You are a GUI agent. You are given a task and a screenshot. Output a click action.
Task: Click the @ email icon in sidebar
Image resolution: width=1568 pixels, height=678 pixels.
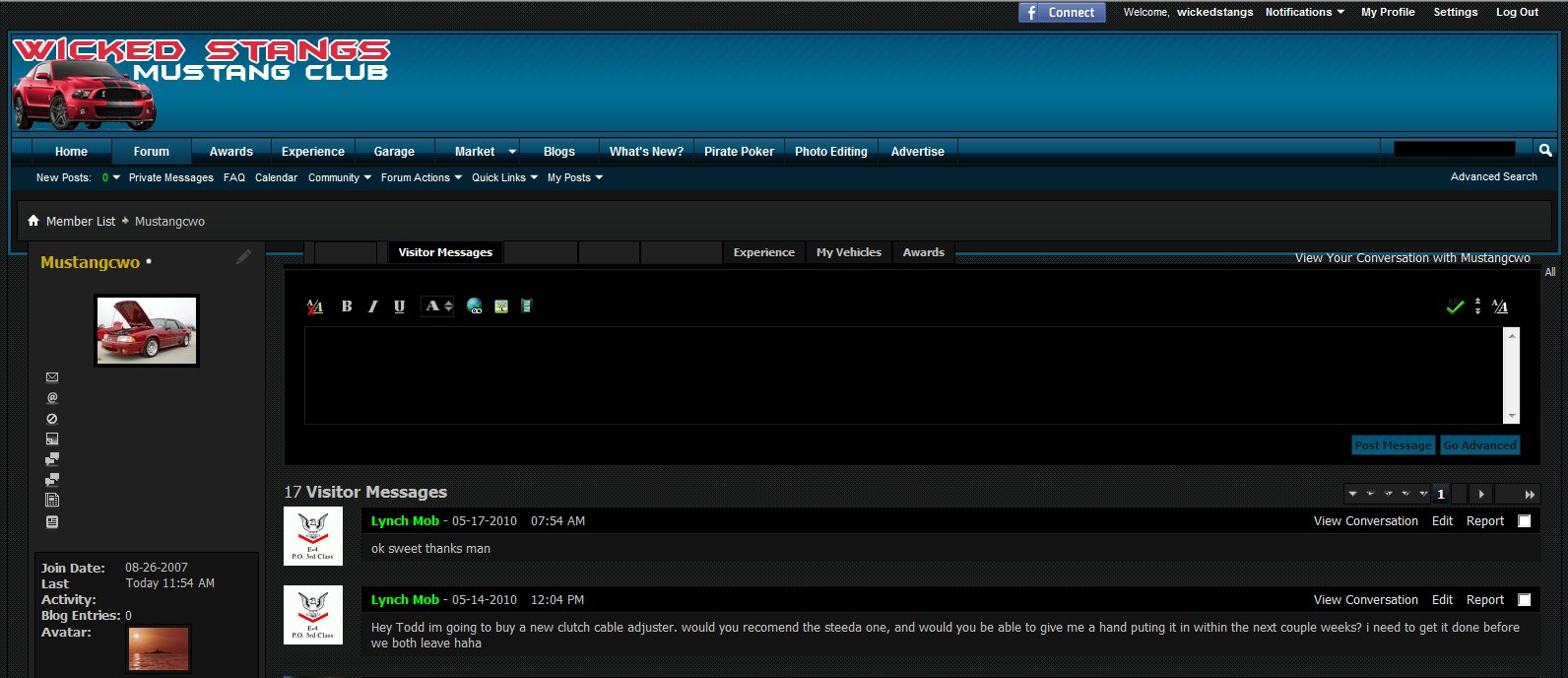(x=52, y=398)
